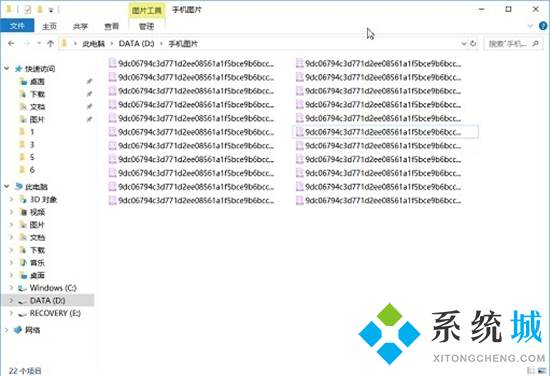This screenshot has height=376, width=550.
Task: Open folder 1 in the navigation pane
Action: click(x=32, y=132)
